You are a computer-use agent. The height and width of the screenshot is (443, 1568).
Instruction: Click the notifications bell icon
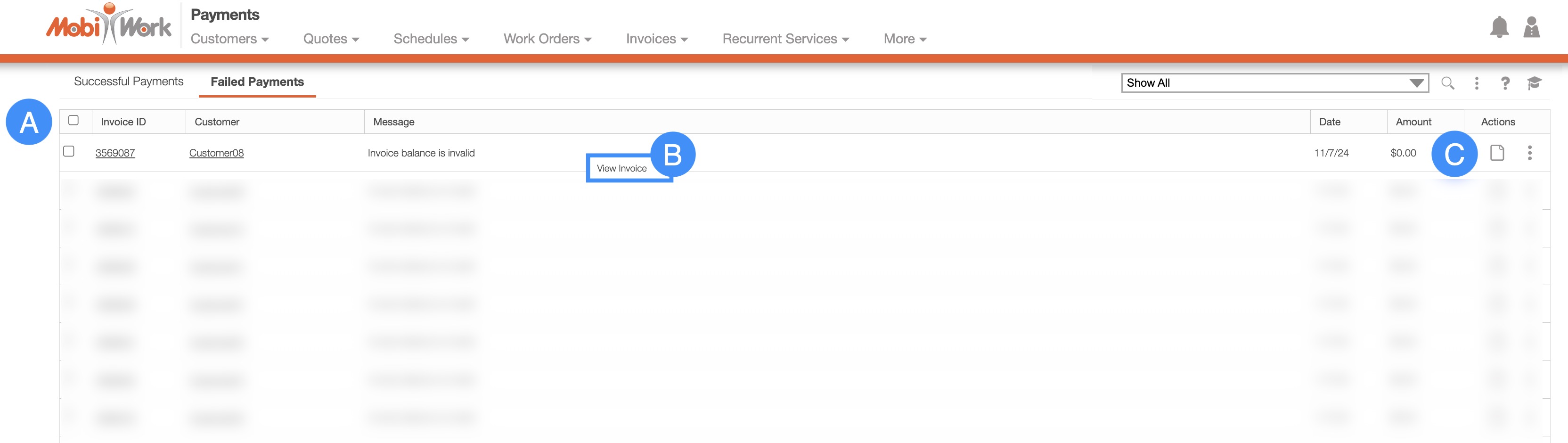[x=1499, y=28]
